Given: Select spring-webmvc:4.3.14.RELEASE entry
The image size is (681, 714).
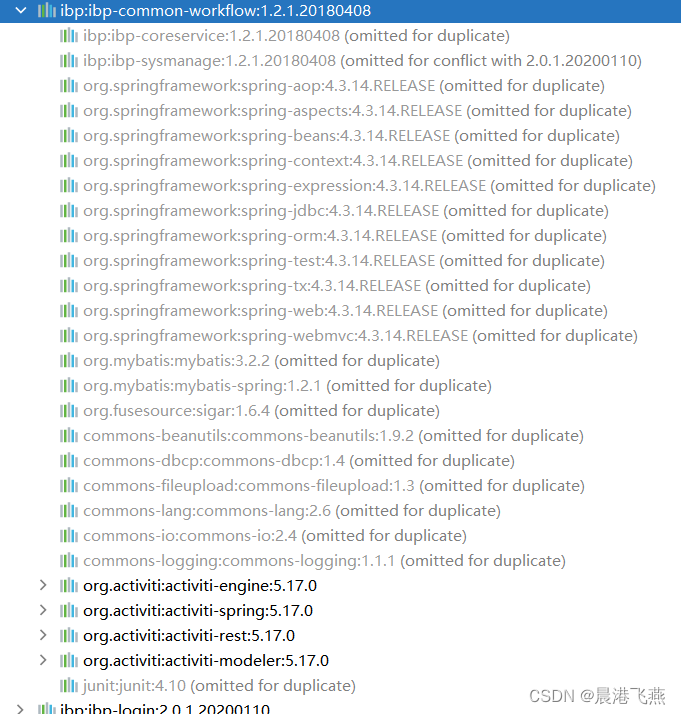Looking at the screenshot, I should coord(361,336).
